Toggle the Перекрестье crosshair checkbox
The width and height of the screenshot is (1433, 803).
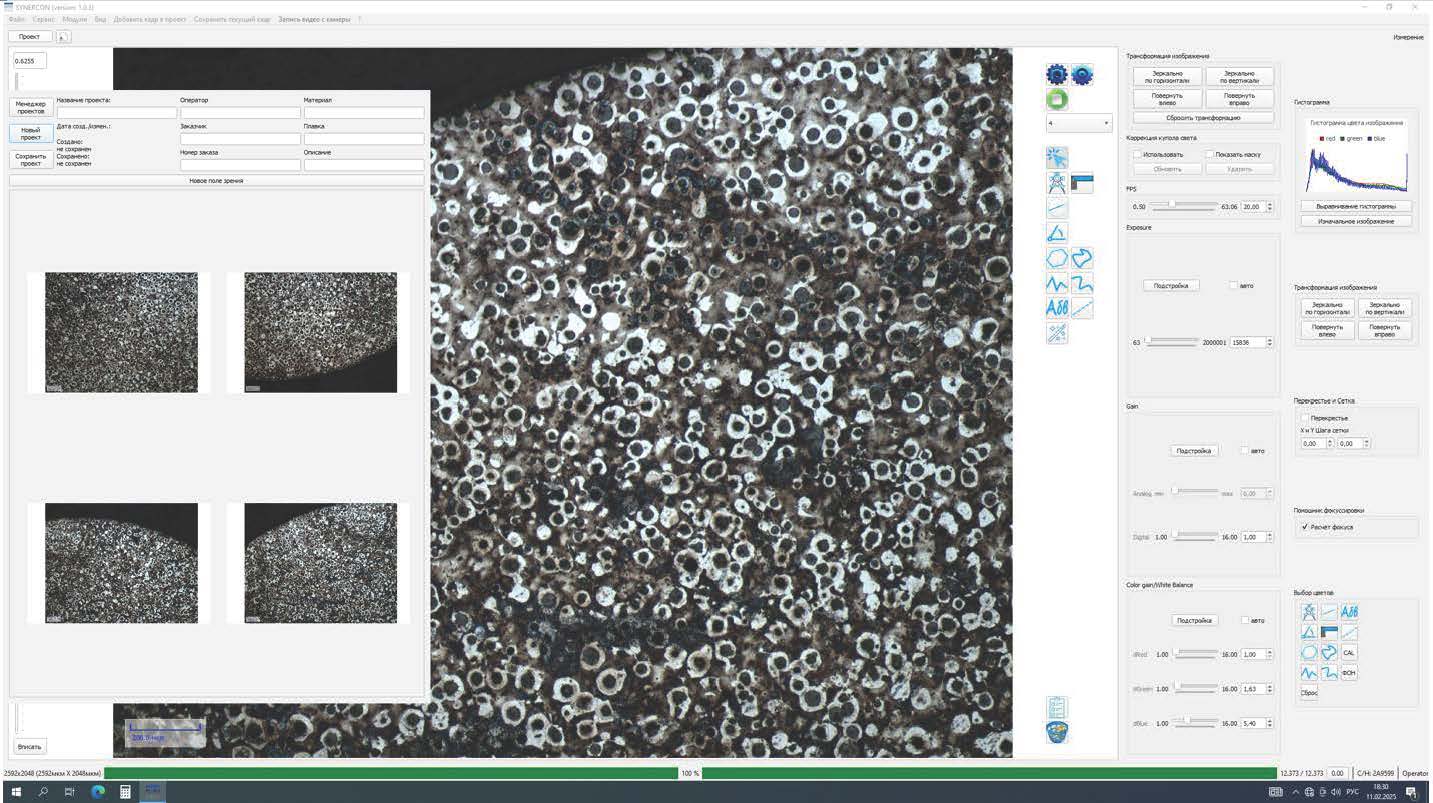(x=1304, y=418)
